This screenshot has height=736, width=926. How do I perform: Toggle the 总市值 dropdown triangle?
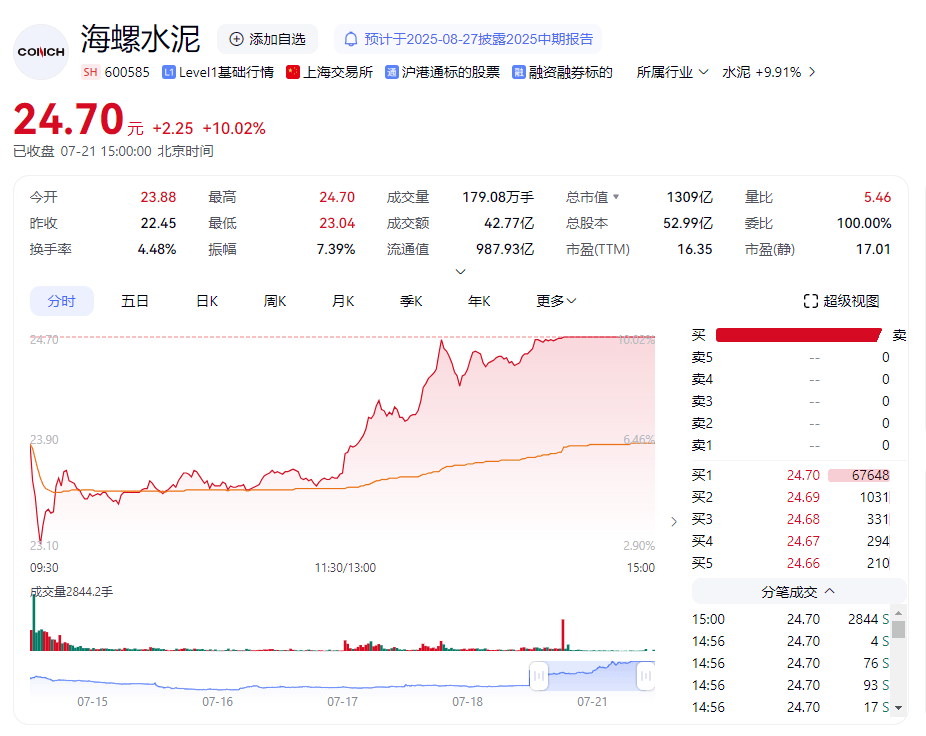[616, 197]
